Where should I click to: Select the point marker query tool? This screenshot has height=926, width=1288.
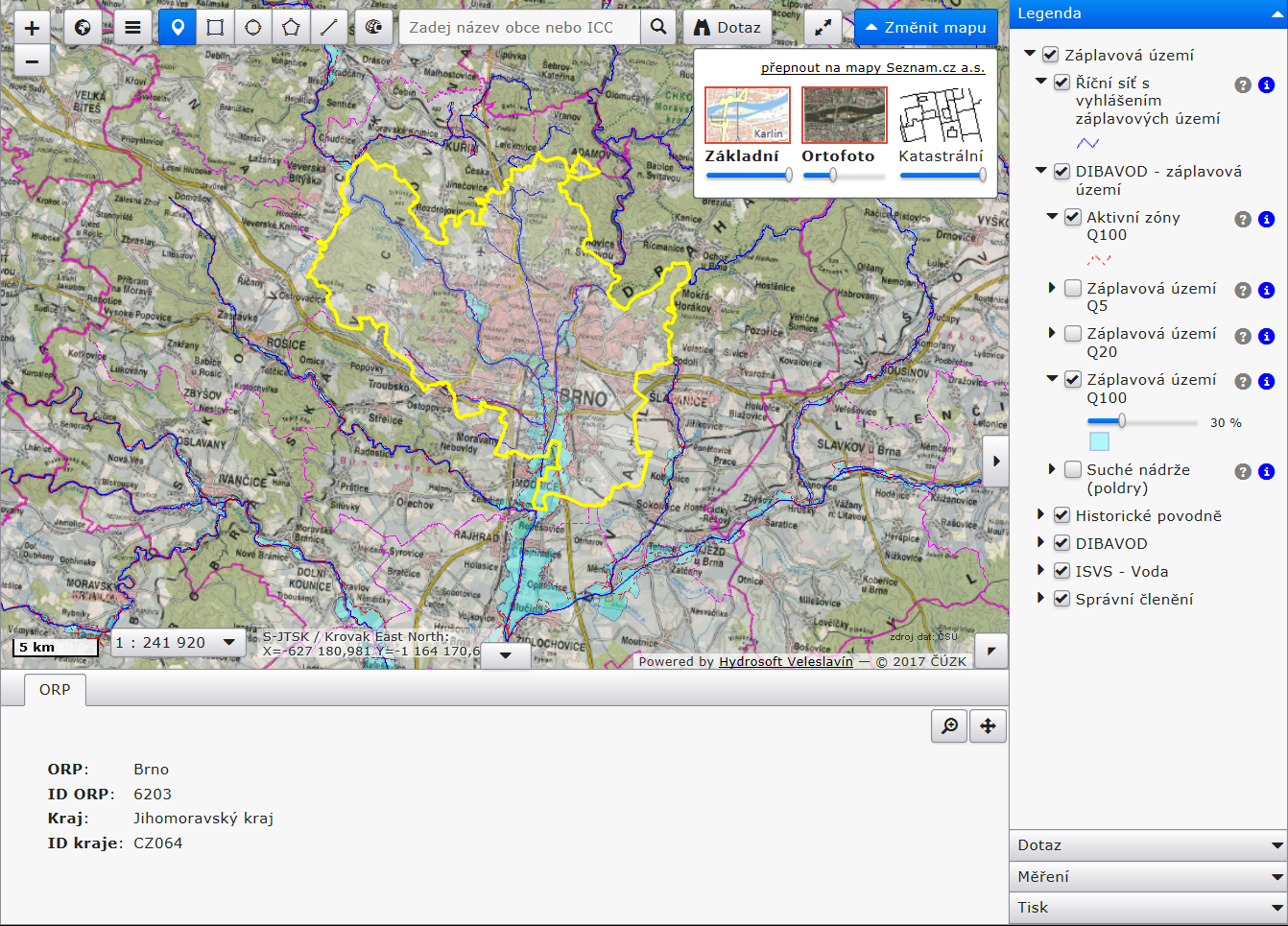178,28
